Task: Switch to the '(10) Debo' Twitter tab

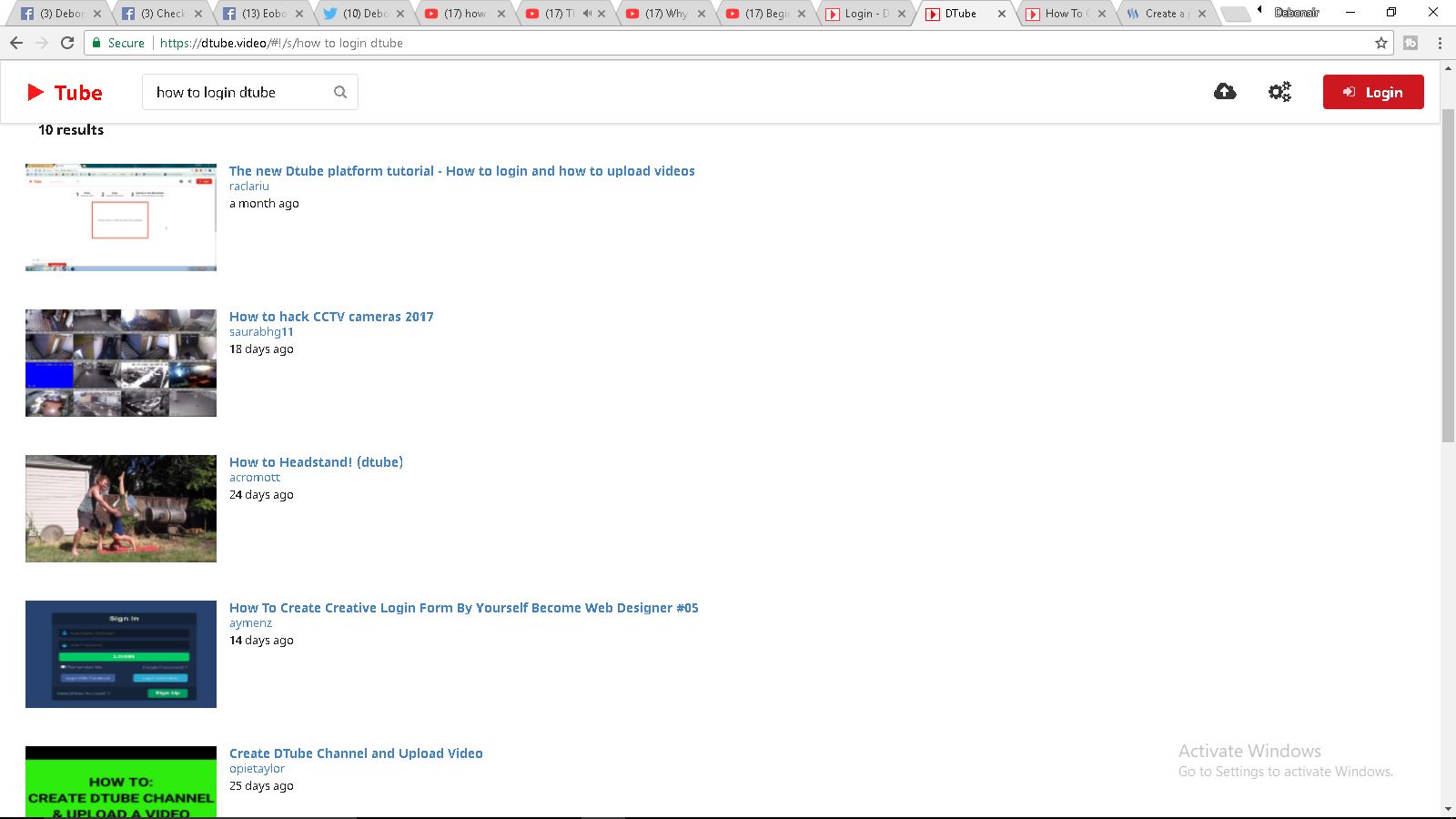Action: point(364,14)
